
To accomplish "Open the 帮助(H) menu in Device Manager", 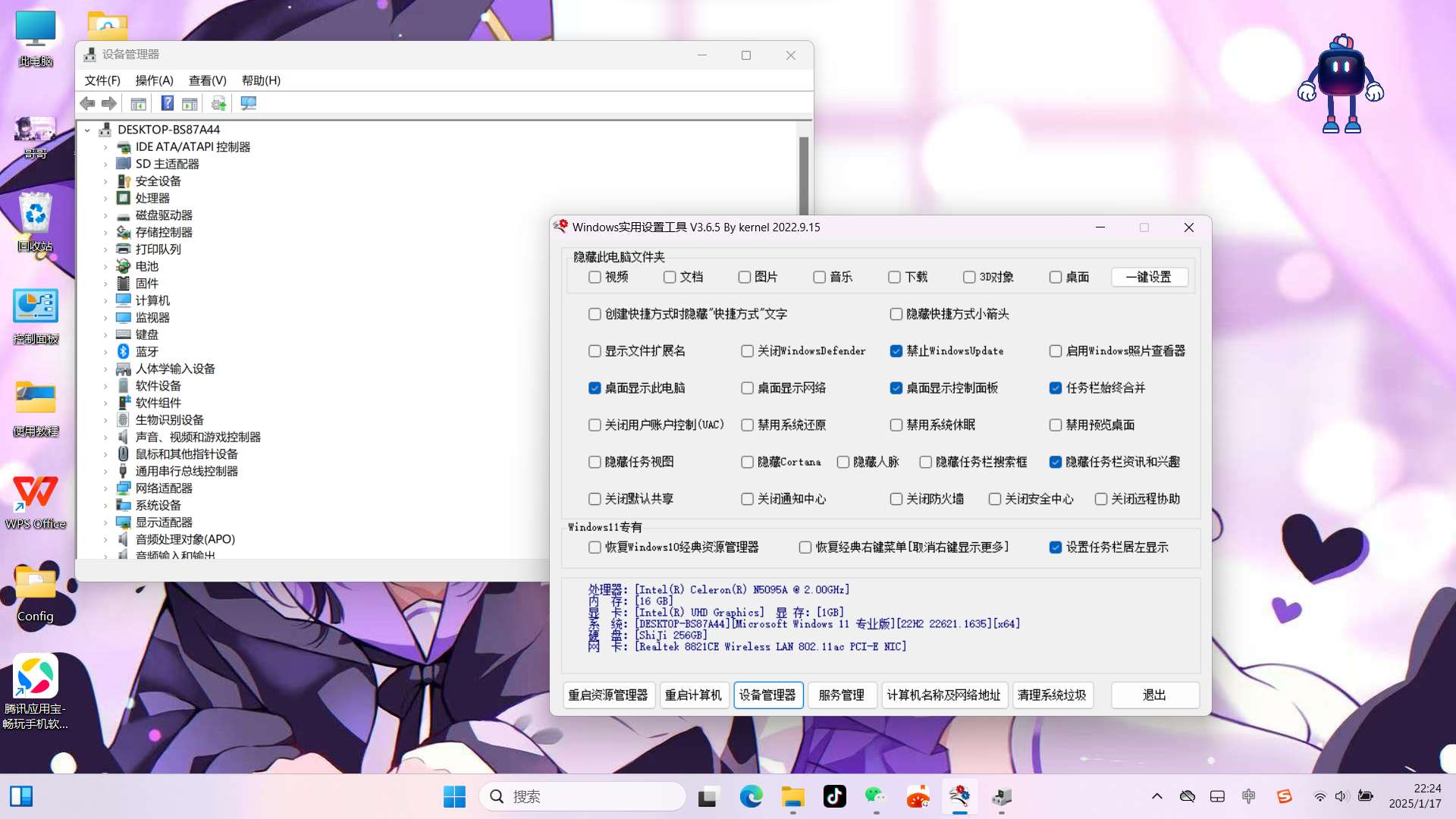I will (x=261, y=80).
